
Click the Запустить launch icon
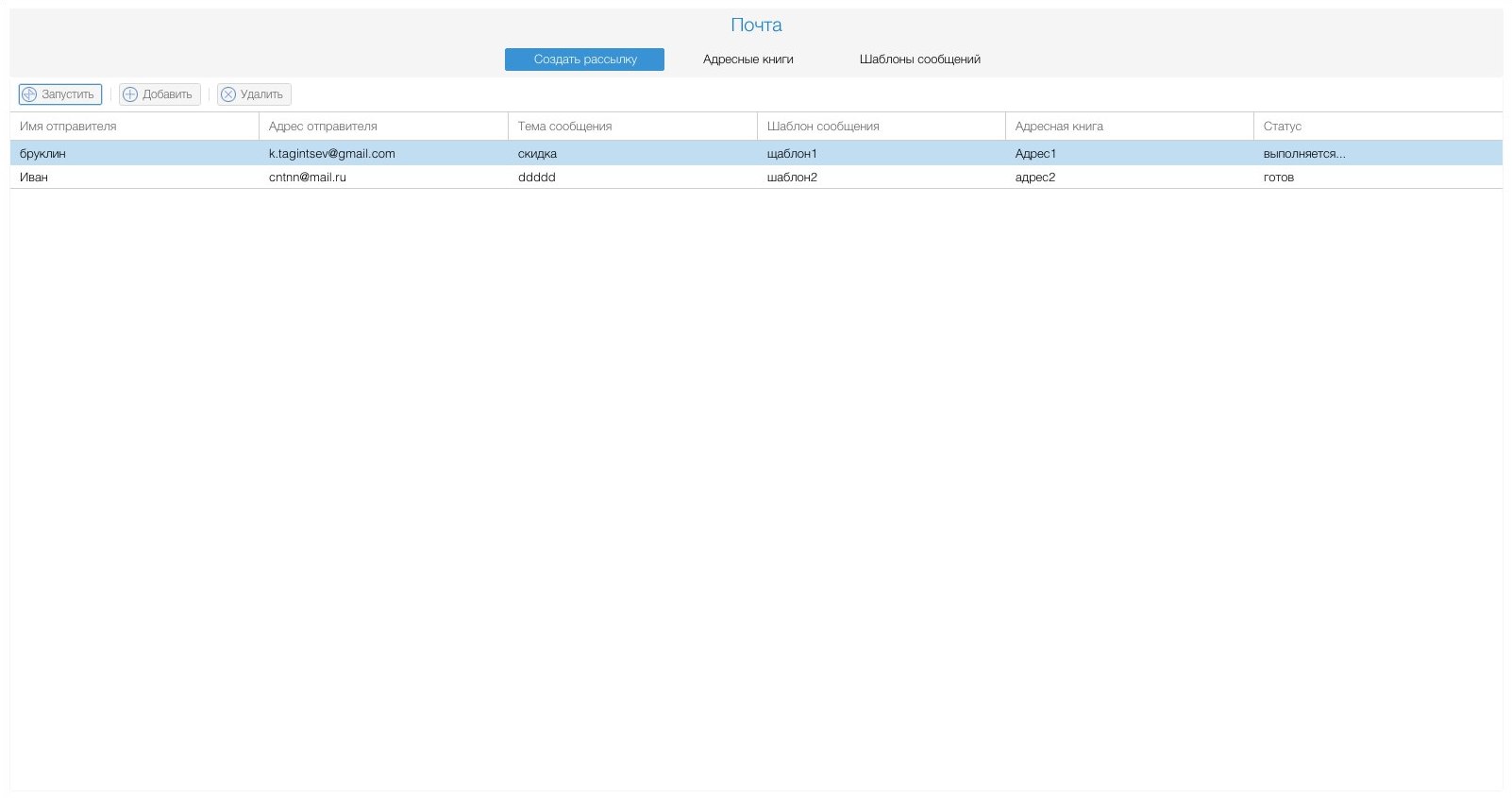29,94
